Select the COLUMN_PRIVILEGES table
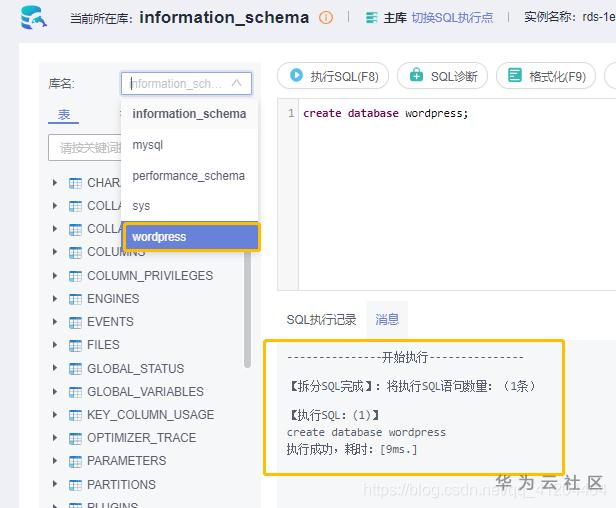The image size is (616, 508). pyautogui.click(x=150, y=276)
